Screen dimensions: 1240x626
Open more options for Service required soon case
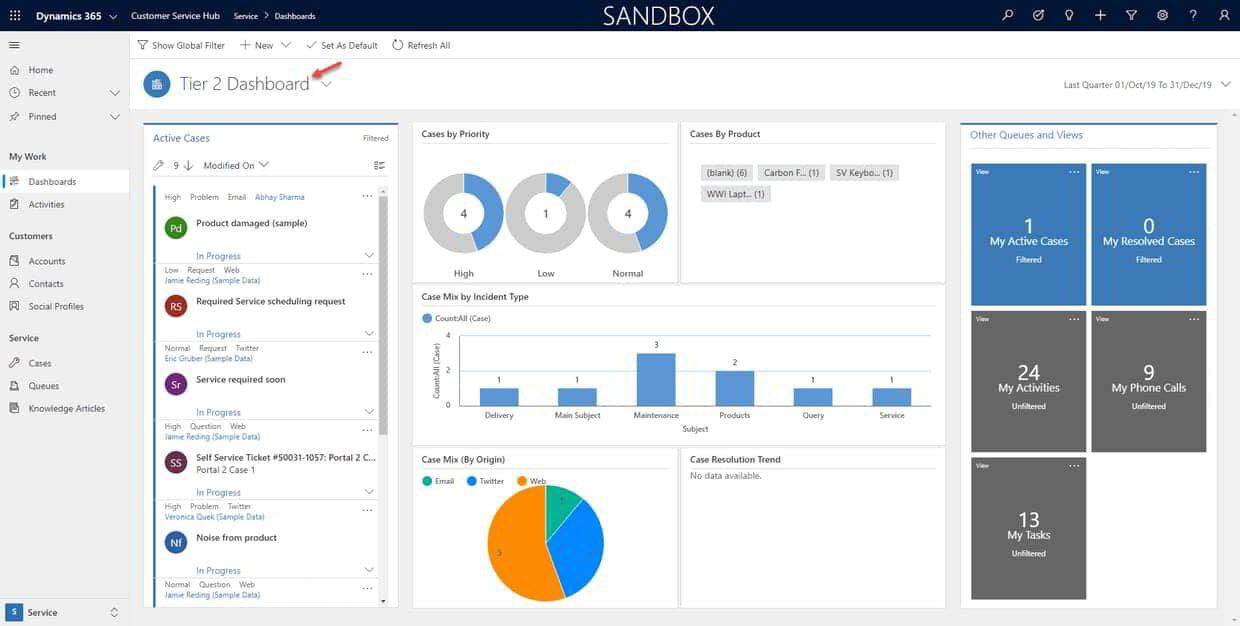[367, 352]
